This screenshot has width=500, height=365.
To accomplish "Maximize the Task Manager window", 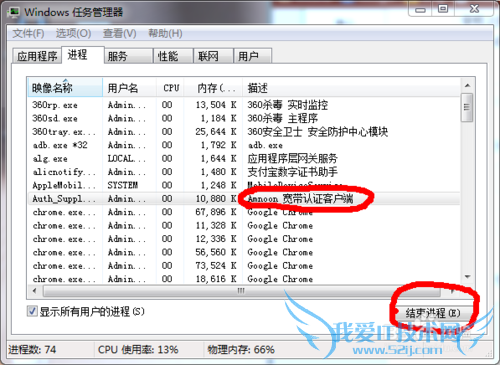I will click(x=443, y=9).
